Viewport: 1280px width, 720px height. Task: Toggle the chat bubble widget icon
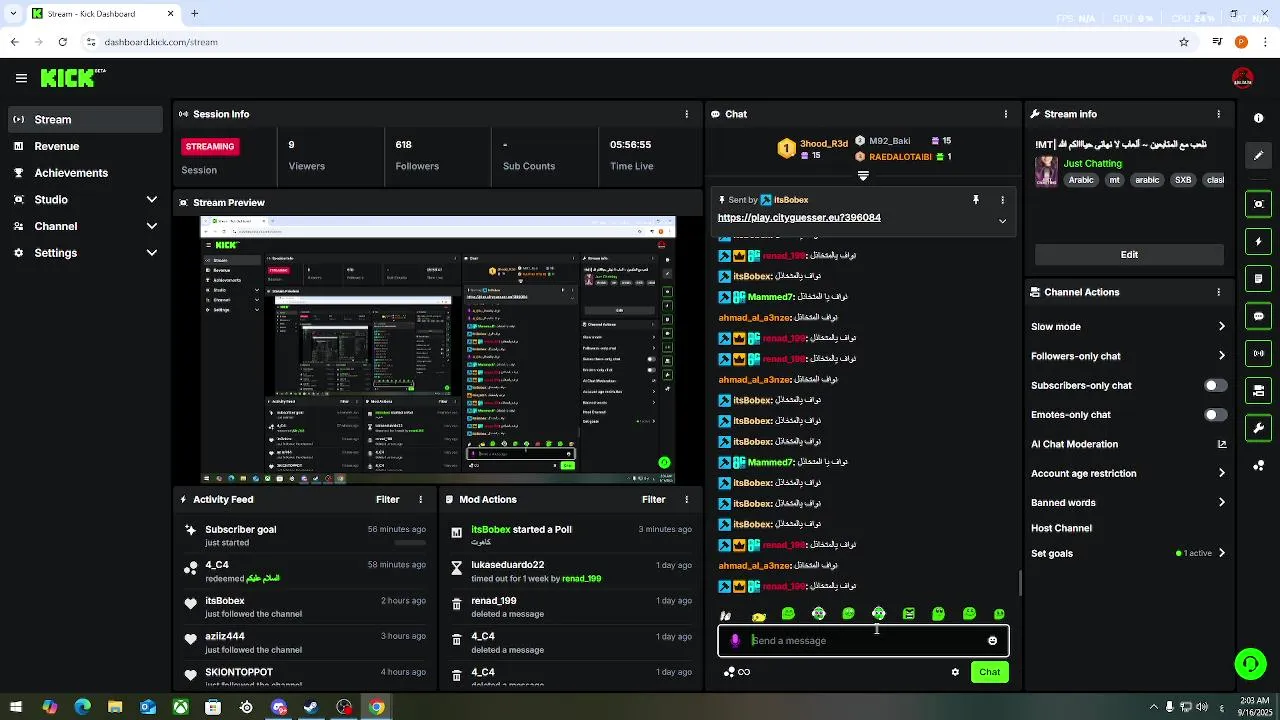click(1258, 316)
